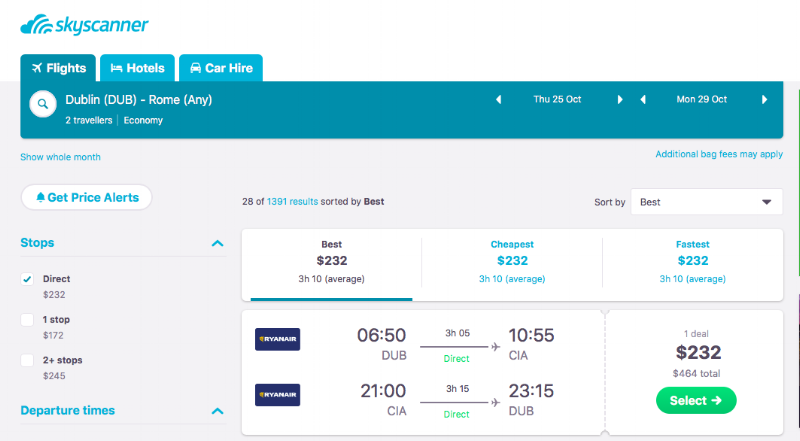
Task: Select the Cheapest results tab
Action: pos(512,264)
